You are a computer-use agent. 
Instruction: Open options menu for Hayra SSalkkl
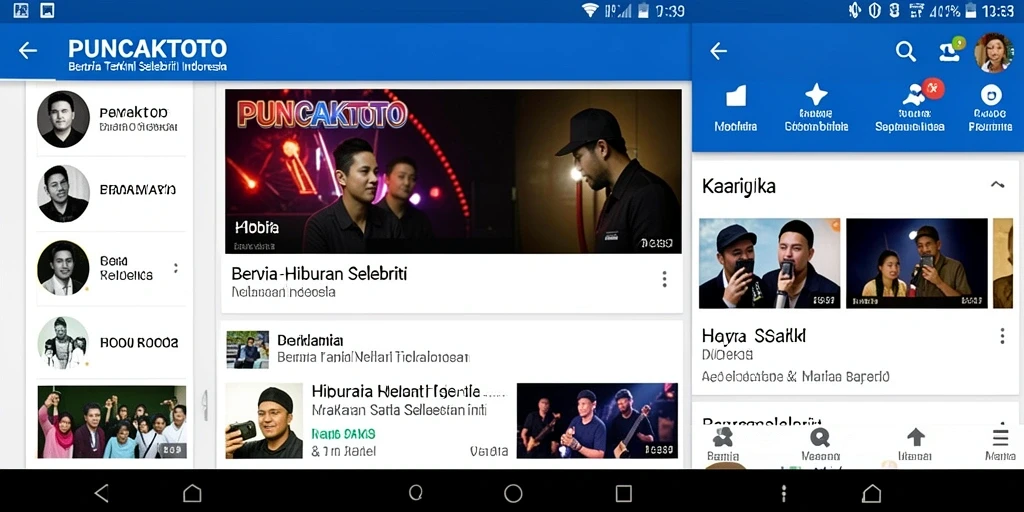click(1002, 336)
